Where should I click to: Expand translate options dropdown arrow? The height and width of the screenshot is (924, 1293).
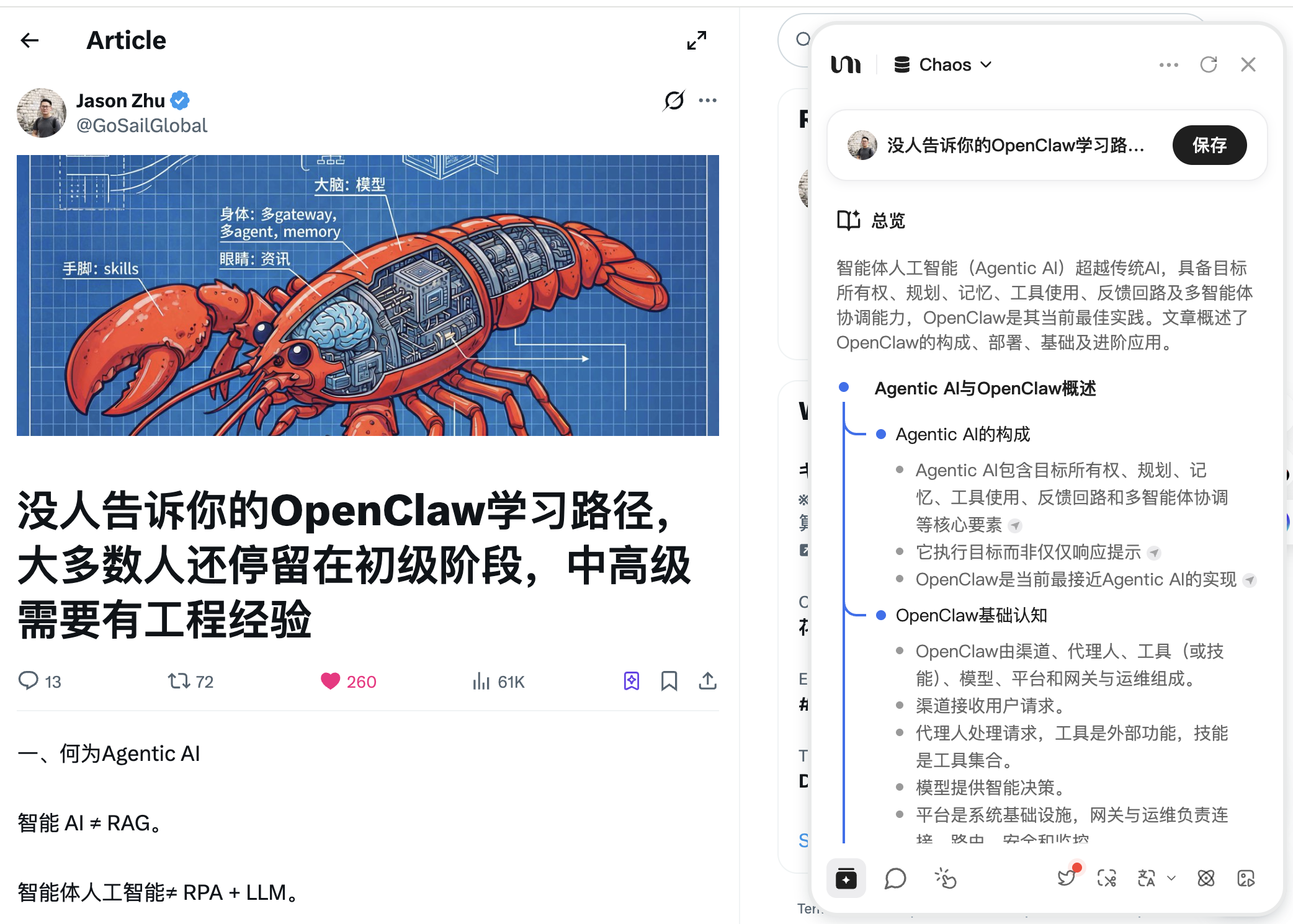pyautogui.click(x=1171, y=878)
